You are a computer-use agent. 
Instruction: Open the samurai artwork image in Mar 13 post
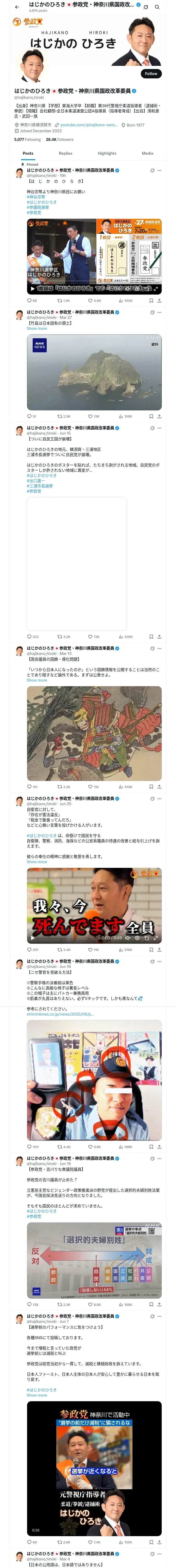pyautogui.click(x=94, y=734)
